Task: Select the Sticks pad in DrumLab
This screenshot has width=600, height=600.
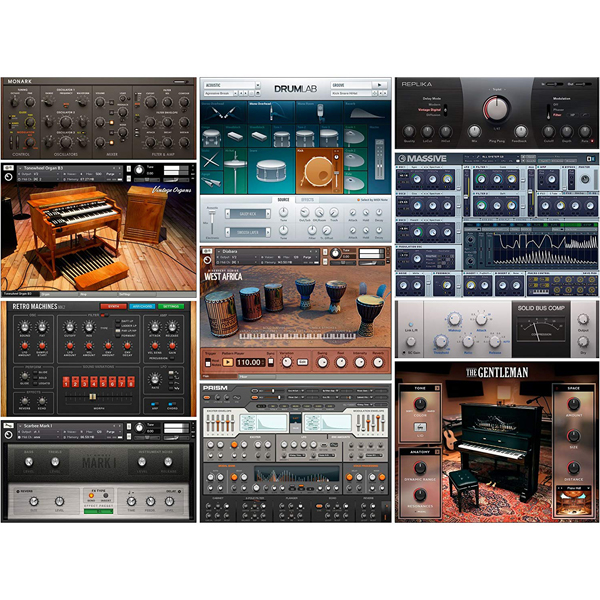Action: 212,159
